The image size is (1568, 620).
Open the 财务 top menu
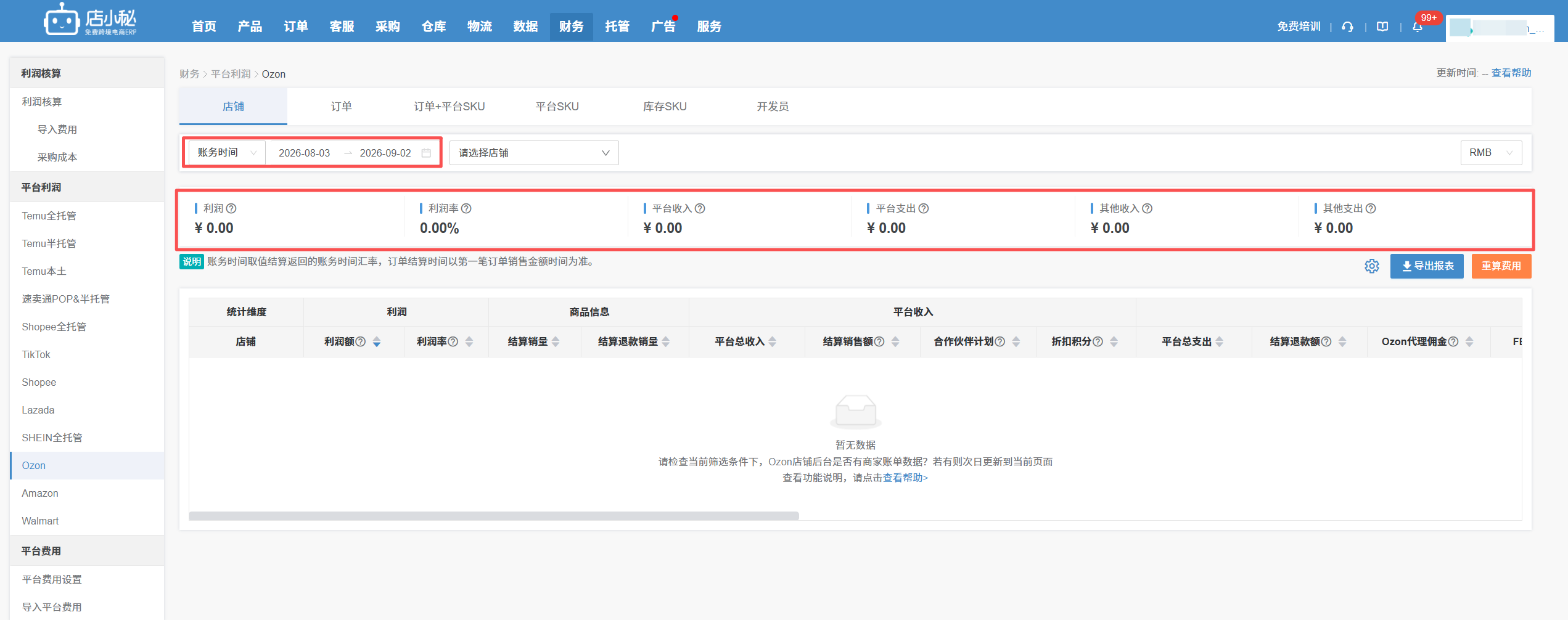click(572, 27)
